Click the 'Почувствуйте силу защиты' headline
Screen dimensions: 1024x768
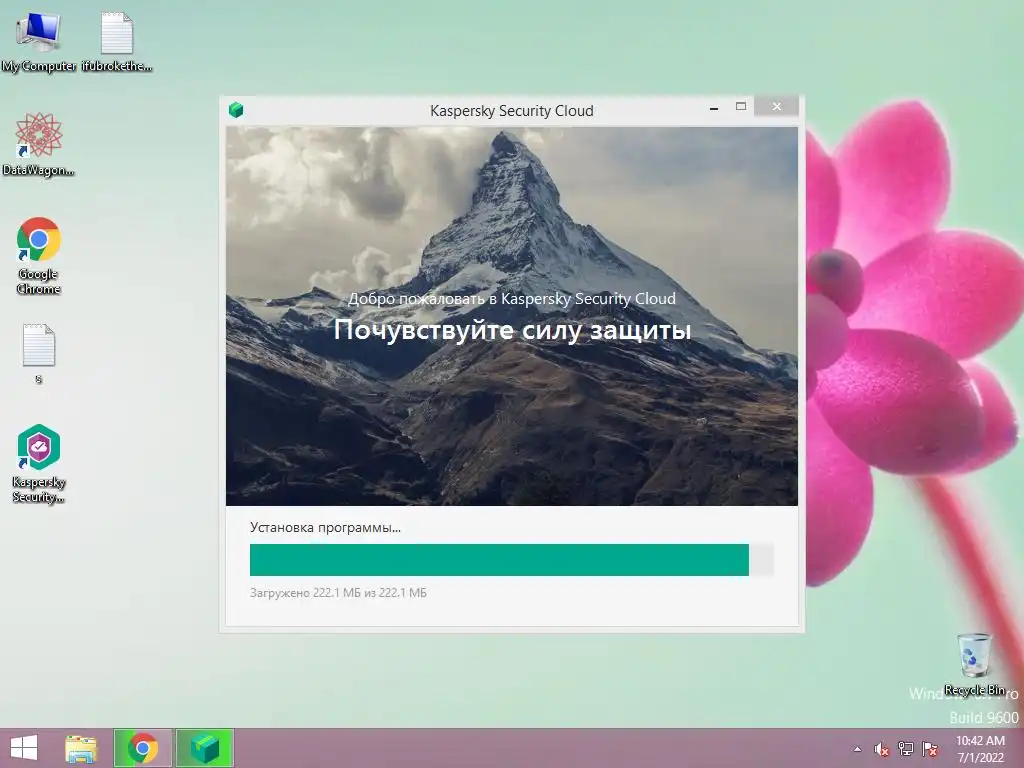point(512,330)
